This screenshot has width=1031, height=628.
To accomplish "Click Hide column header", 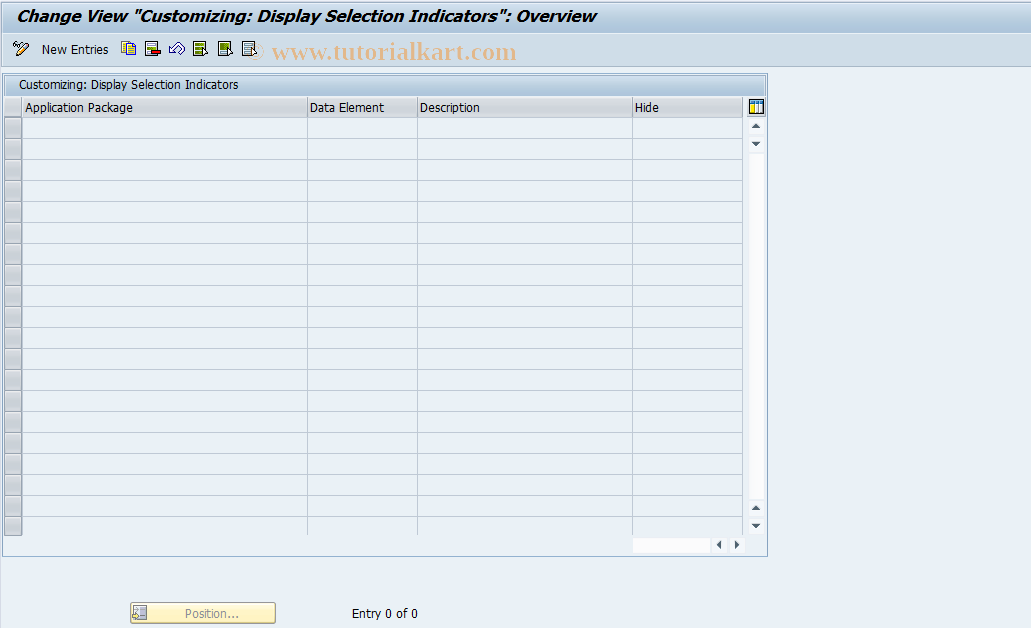I will tap(687, 107).
